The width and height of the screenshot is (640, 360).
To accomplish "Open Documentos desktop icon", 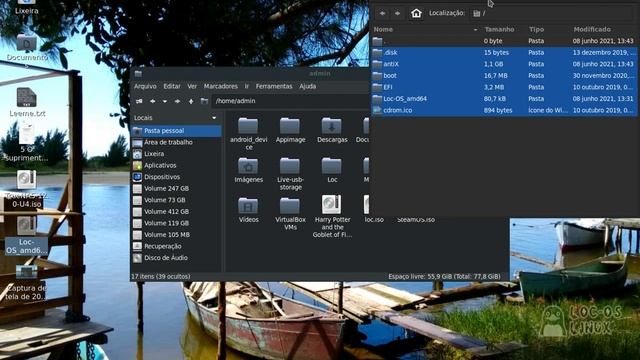I will pyautogui.click(x=27, y=49).
